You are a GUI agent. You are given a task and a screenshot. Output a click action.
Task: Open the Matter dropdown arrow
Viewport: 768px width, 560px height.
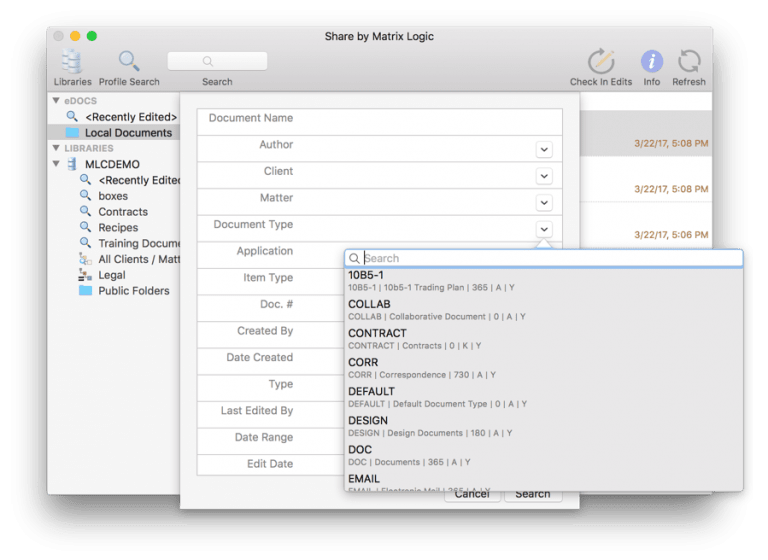[x=544, y=202]
